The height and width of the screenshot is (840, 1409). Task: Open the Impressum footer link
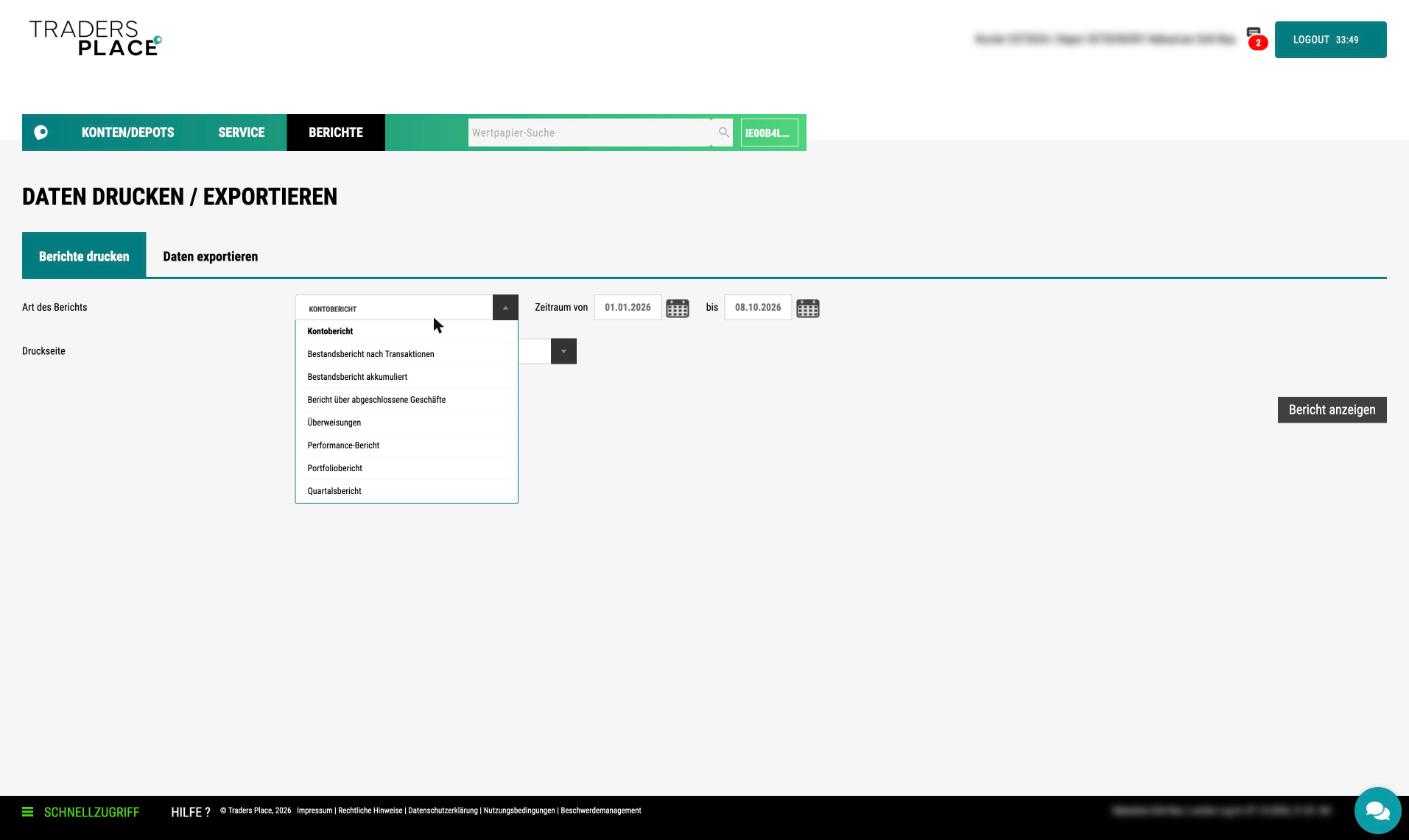[x=314, y=811]
